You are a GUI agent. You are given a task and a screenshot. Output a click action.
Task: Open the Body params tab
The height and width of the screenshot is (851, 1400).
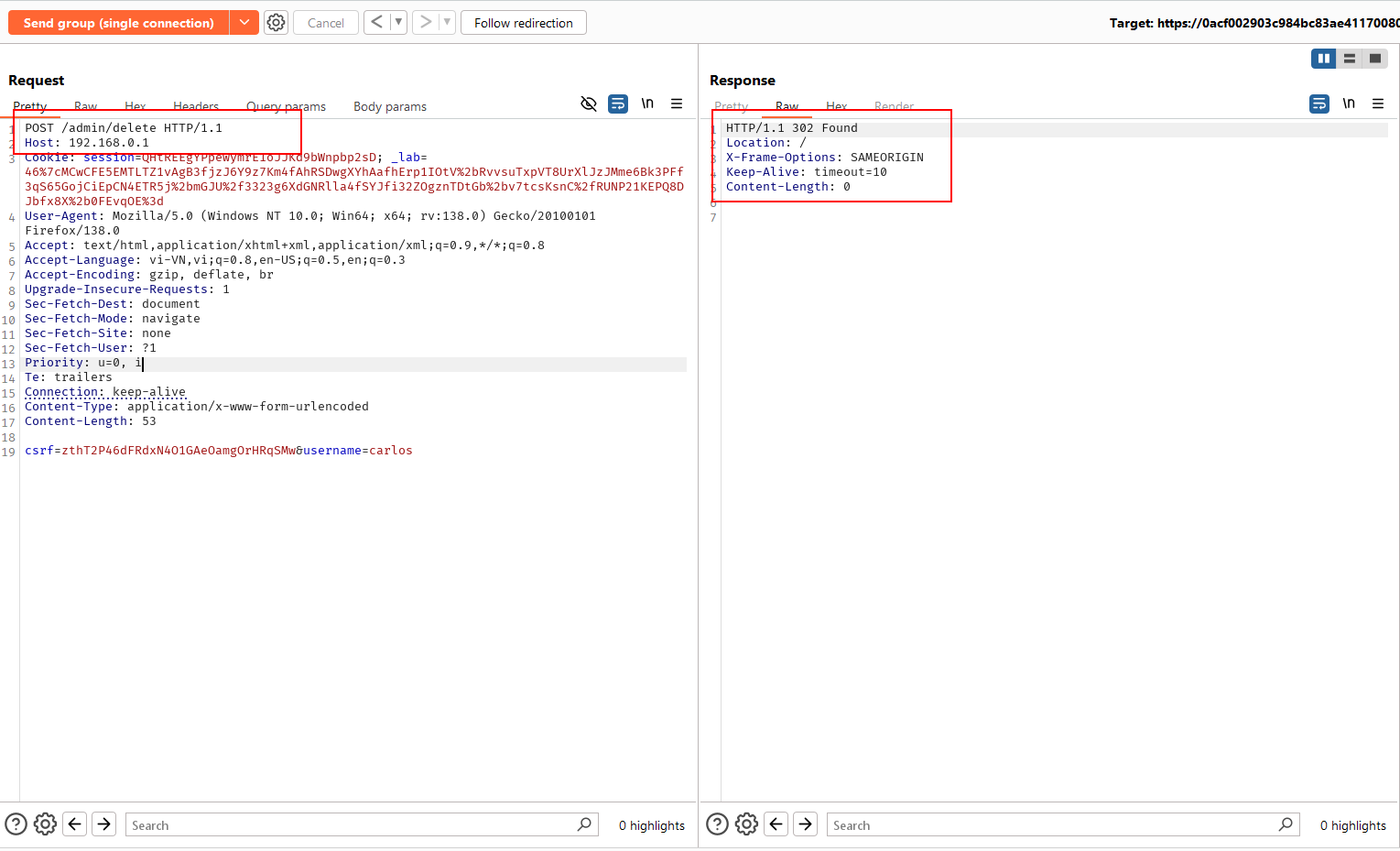coord(390,106)
